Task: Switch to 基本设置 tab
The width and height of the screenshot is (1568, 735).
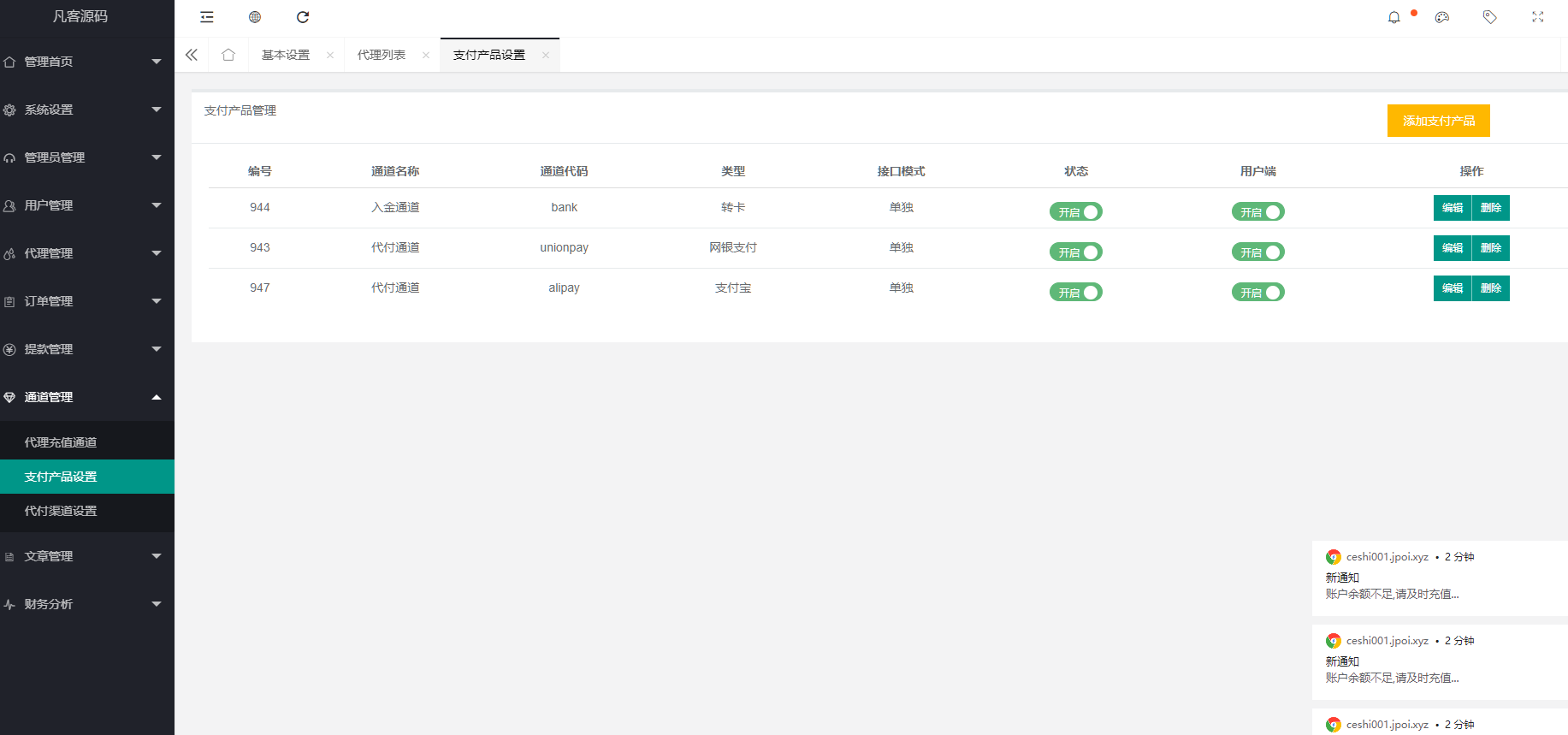Action: coord(286,55)
